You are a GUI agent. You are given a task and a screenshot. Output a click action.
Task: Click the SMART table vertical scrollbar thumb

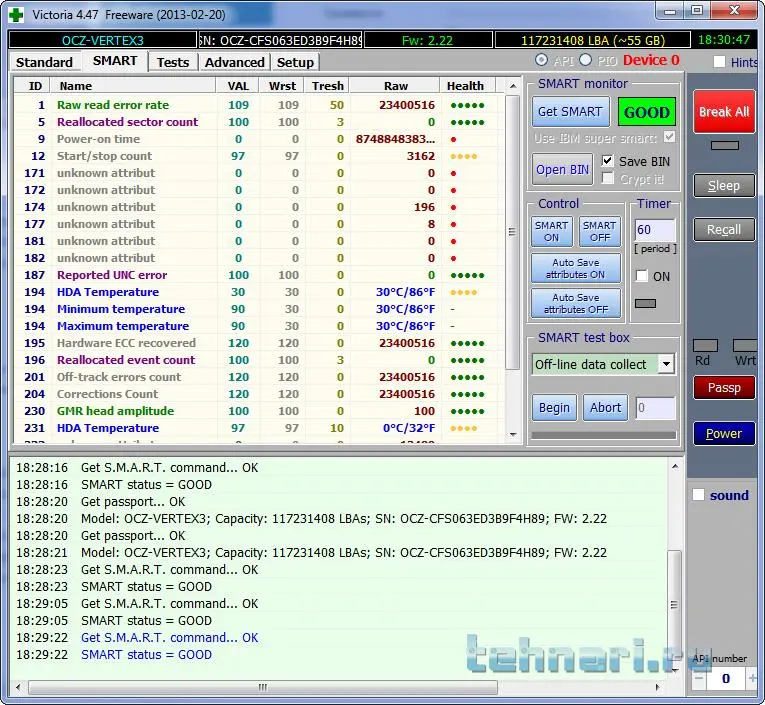pyautogui.click(x=512, y=232)
